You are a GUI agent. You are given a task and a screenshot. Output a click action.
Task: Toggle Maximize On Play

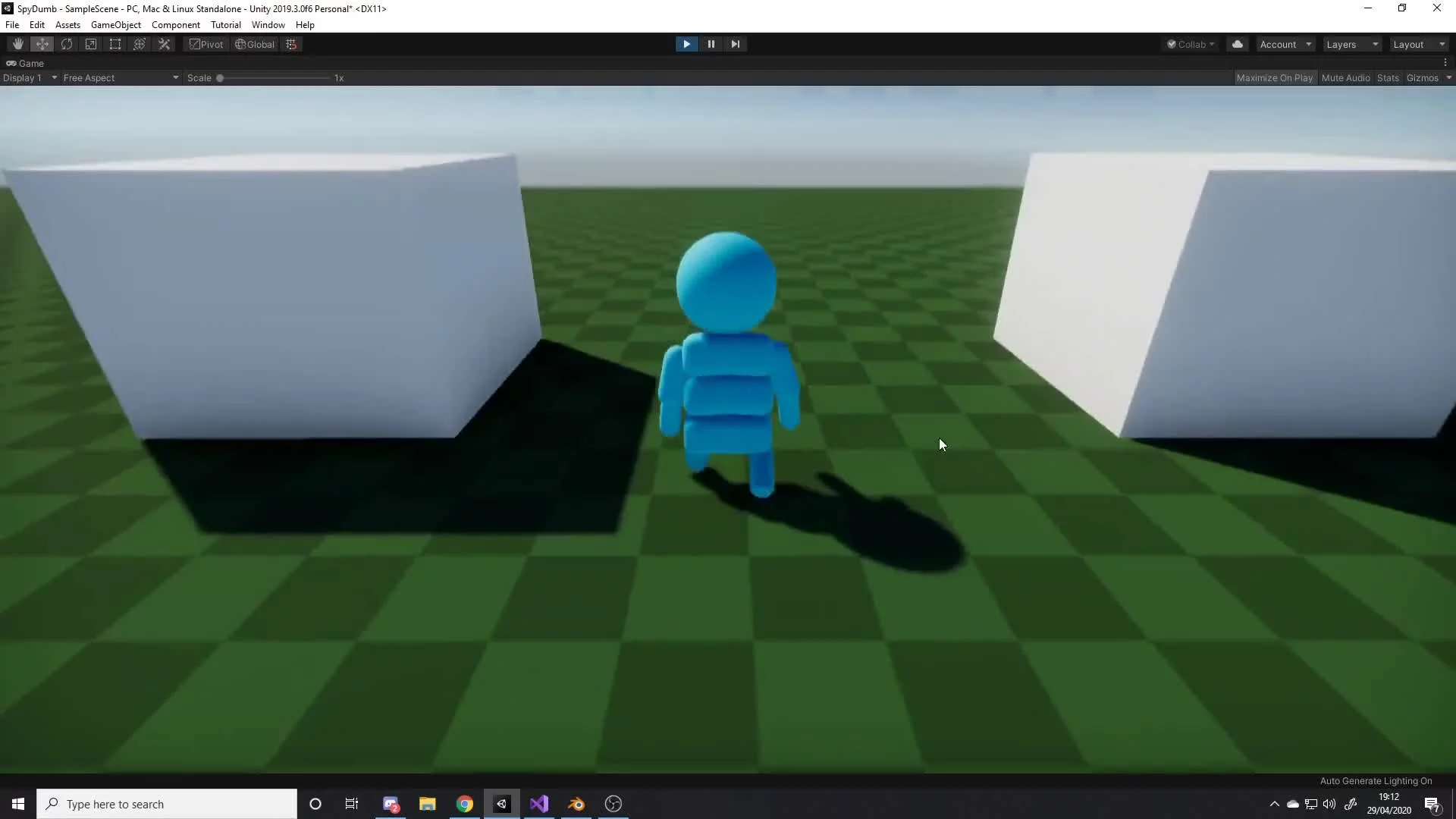1274,78
